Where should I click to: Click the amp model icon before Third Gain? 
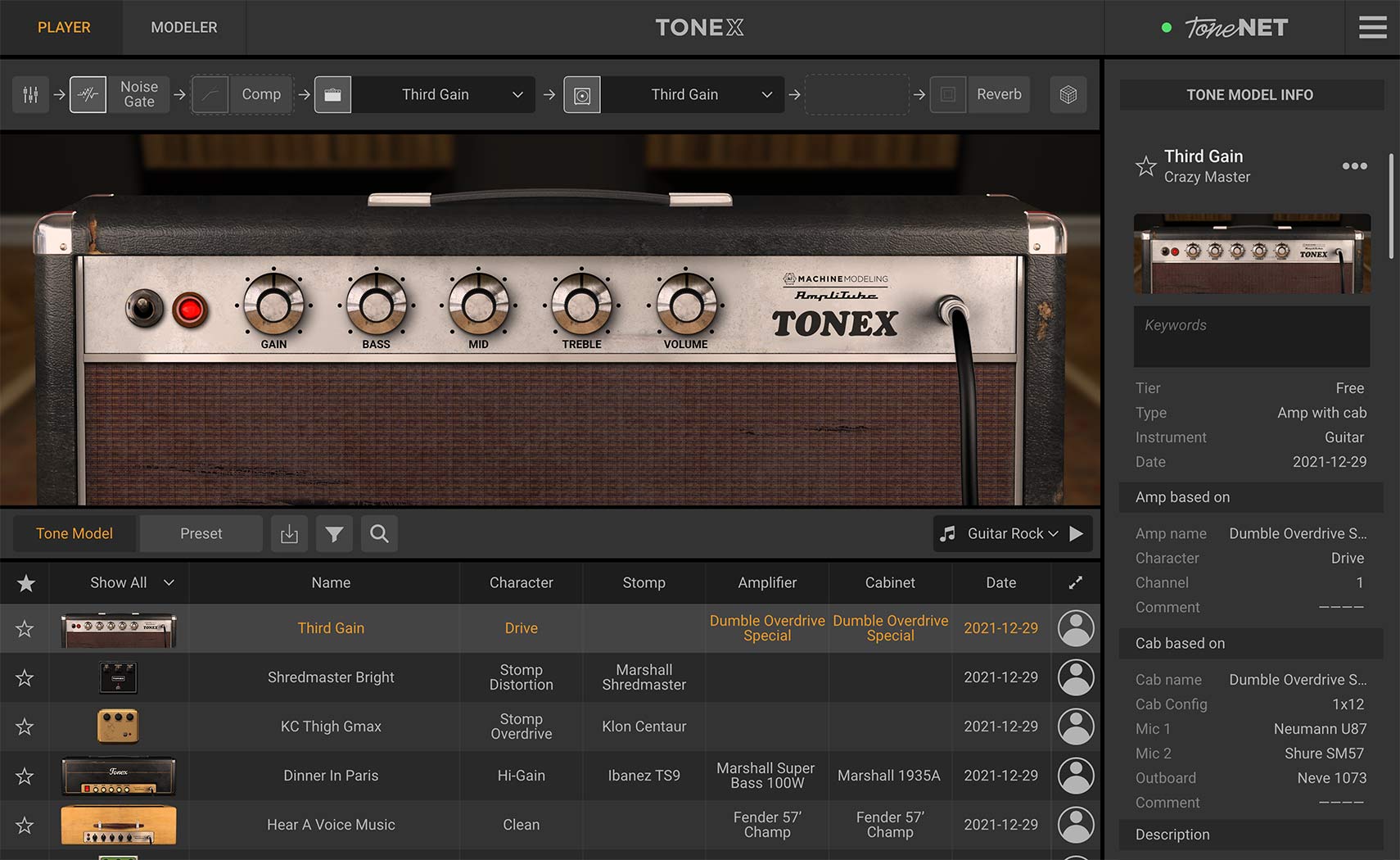click(x=333, y=94)
